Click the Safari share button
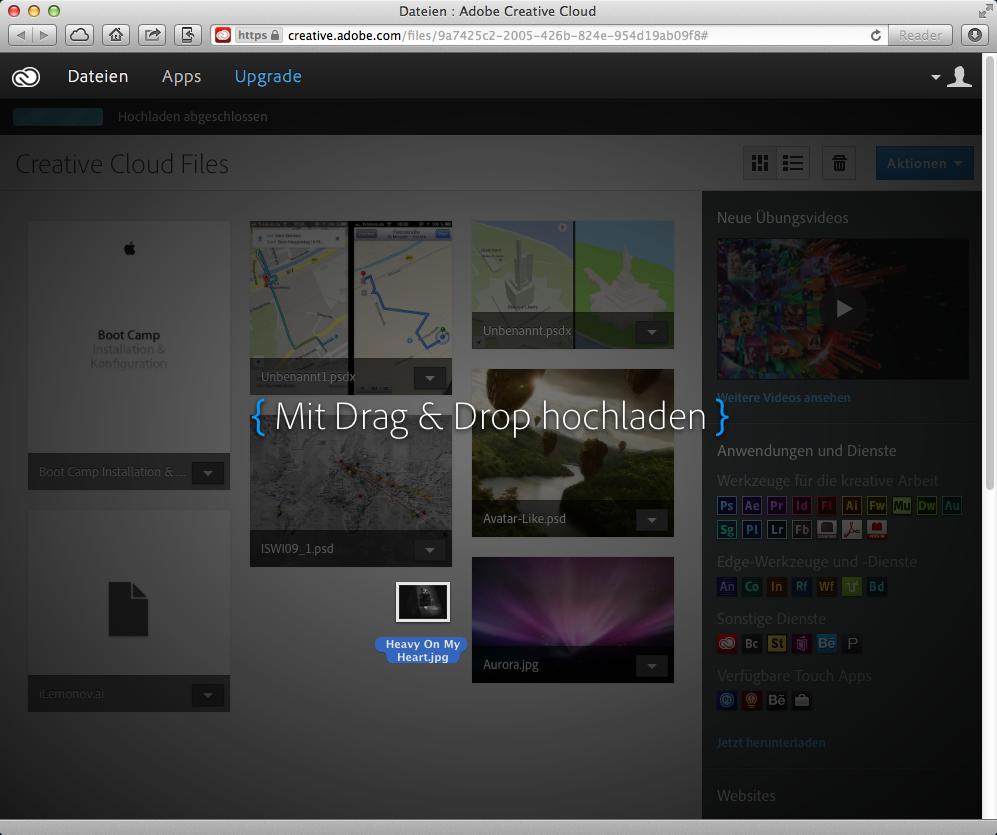The image size is (997, 835). [x=152, y=35]
